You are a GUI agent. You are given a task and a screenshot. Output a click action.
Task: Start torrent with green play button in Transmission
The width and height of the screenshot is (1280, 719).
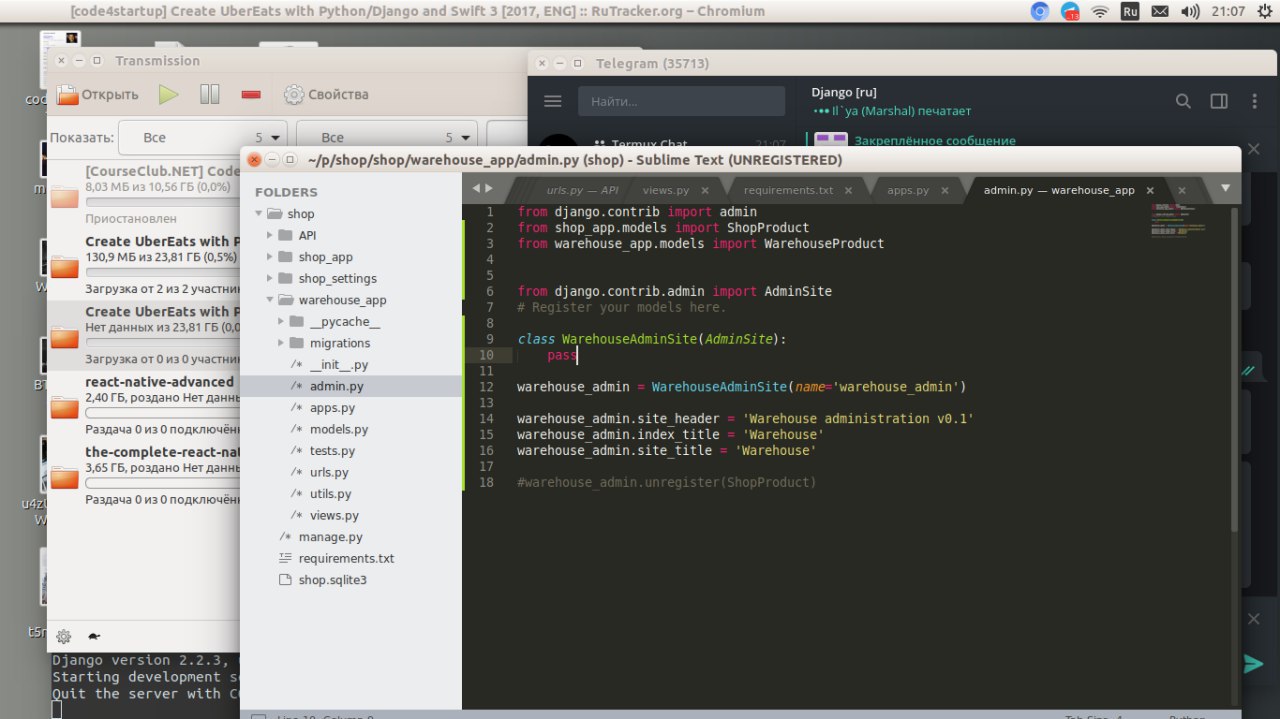click(168, 95)
